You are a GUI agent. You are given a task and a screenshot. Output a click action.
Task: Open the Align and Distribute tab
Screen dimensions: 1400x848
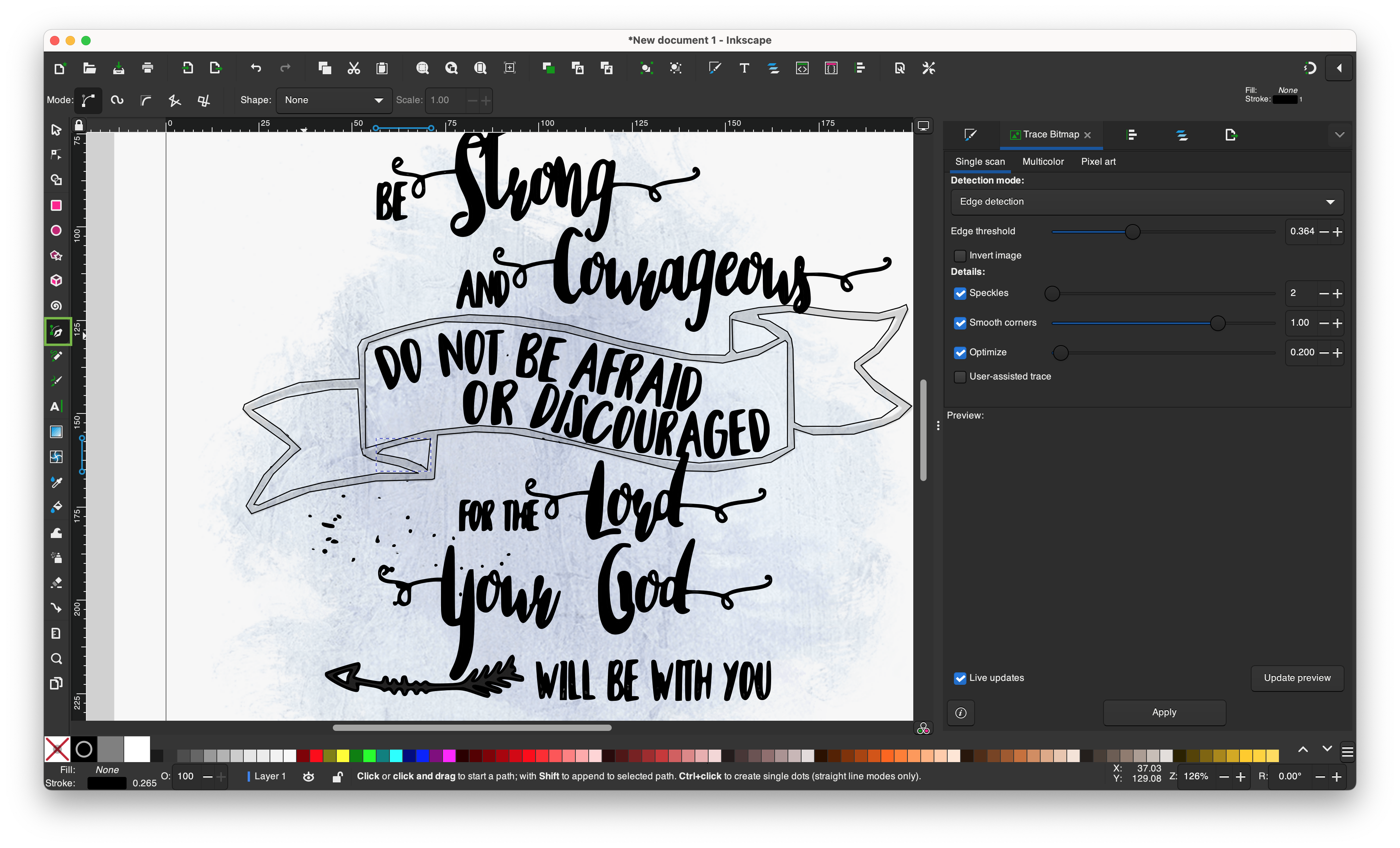1131,135
